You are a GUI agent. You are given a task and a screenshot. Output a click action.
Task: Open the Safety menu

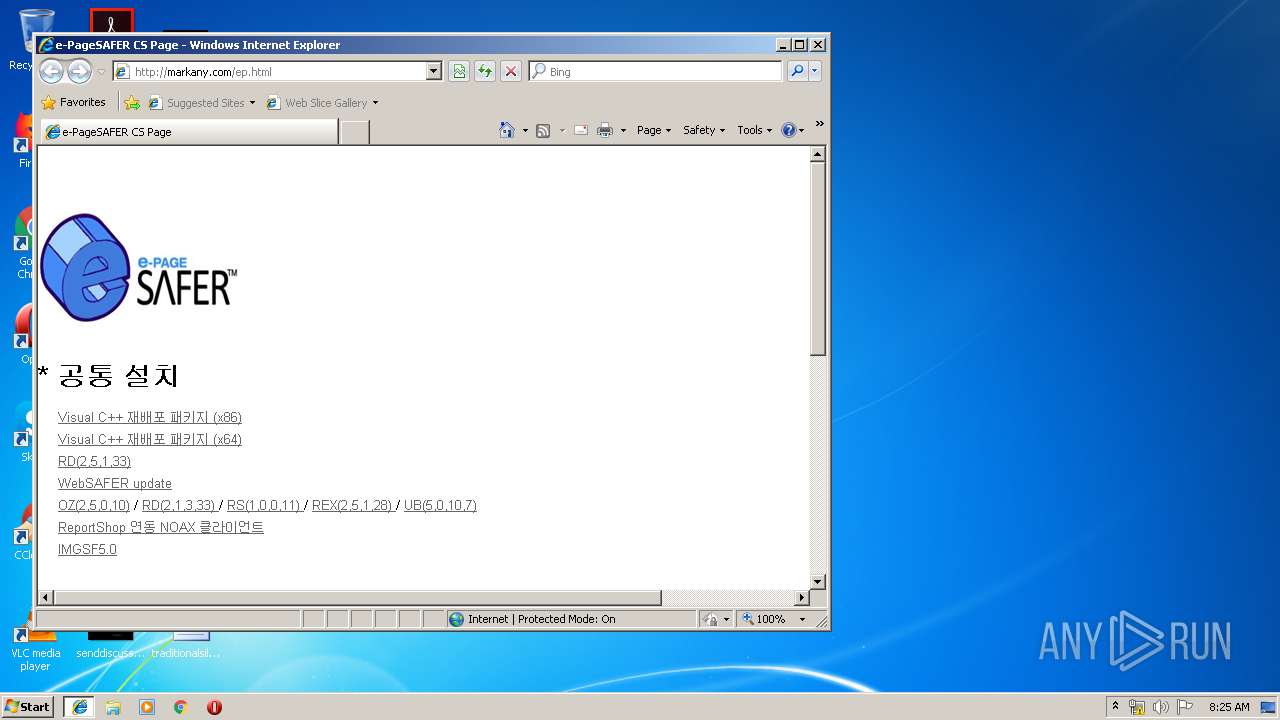click(704, 130)
